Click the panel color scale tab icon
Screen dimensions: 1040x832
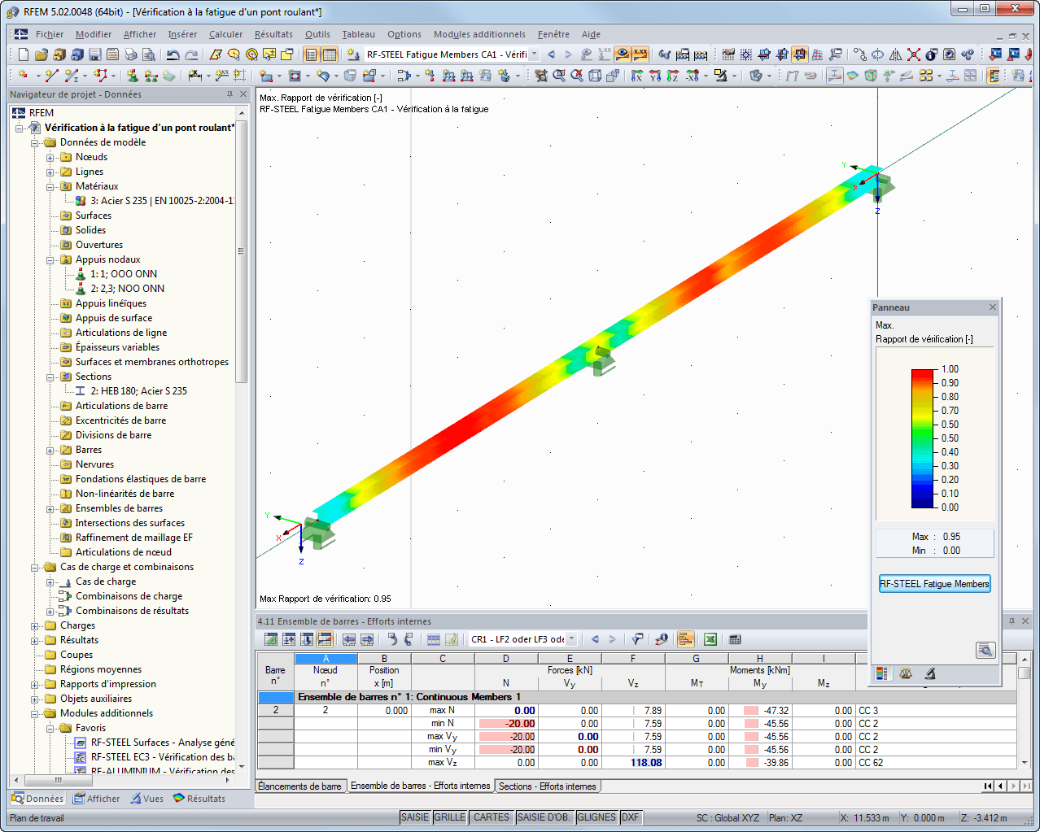tap(881, 673)
